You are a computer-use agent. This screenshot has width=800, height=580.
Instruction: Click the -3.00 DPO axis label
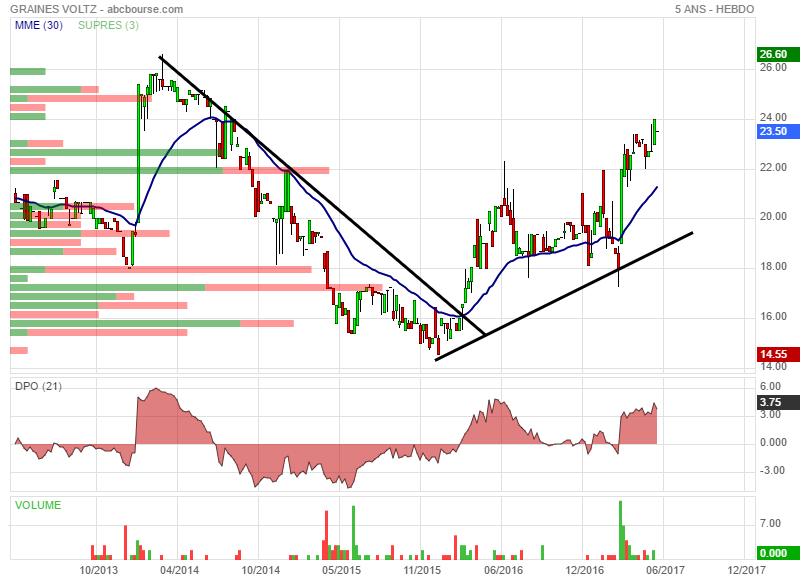click(770, 470)
